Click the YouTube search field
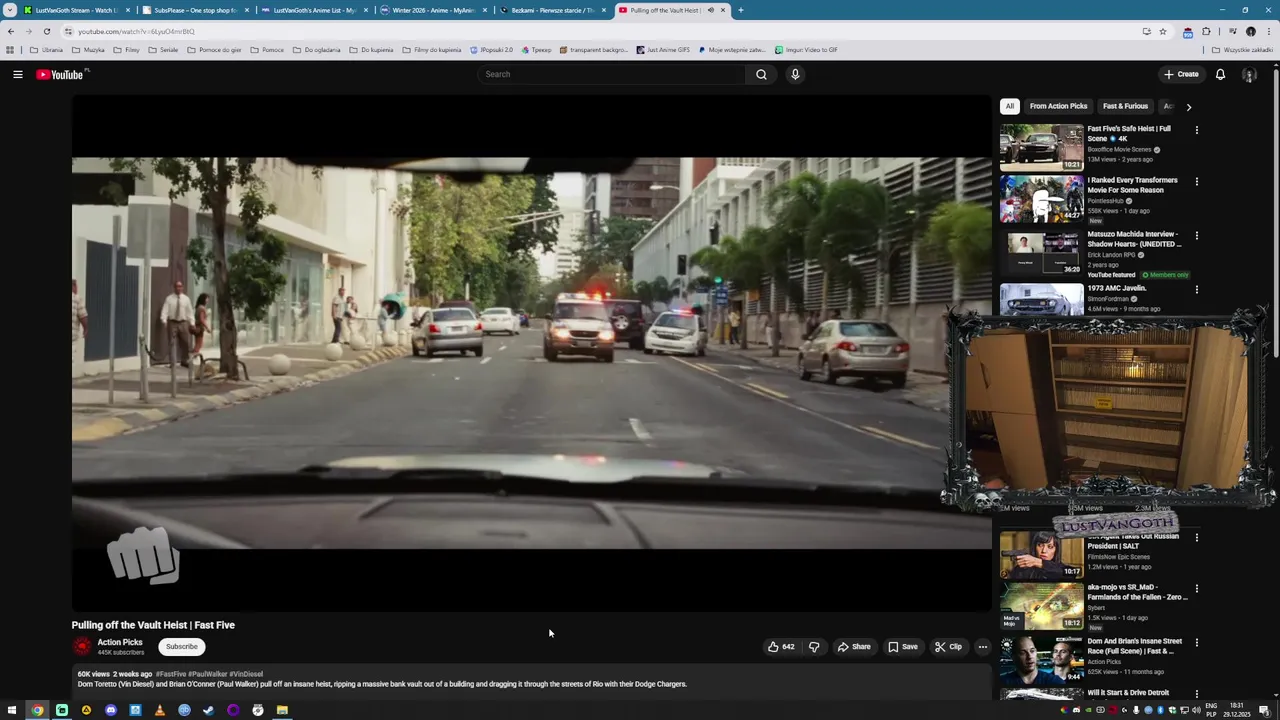 click(611, 74)
